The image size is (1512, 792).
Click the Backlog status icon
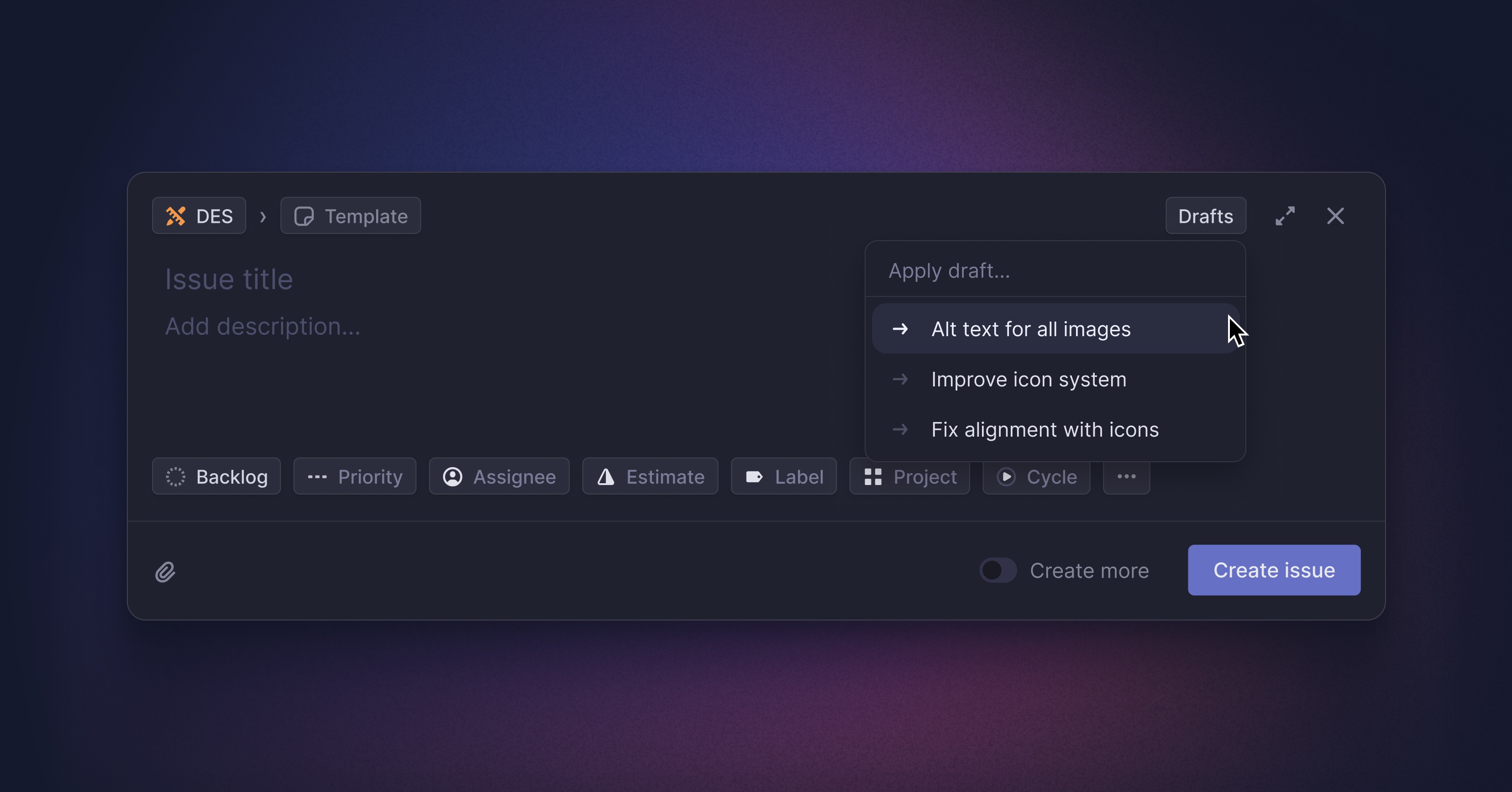176,475
